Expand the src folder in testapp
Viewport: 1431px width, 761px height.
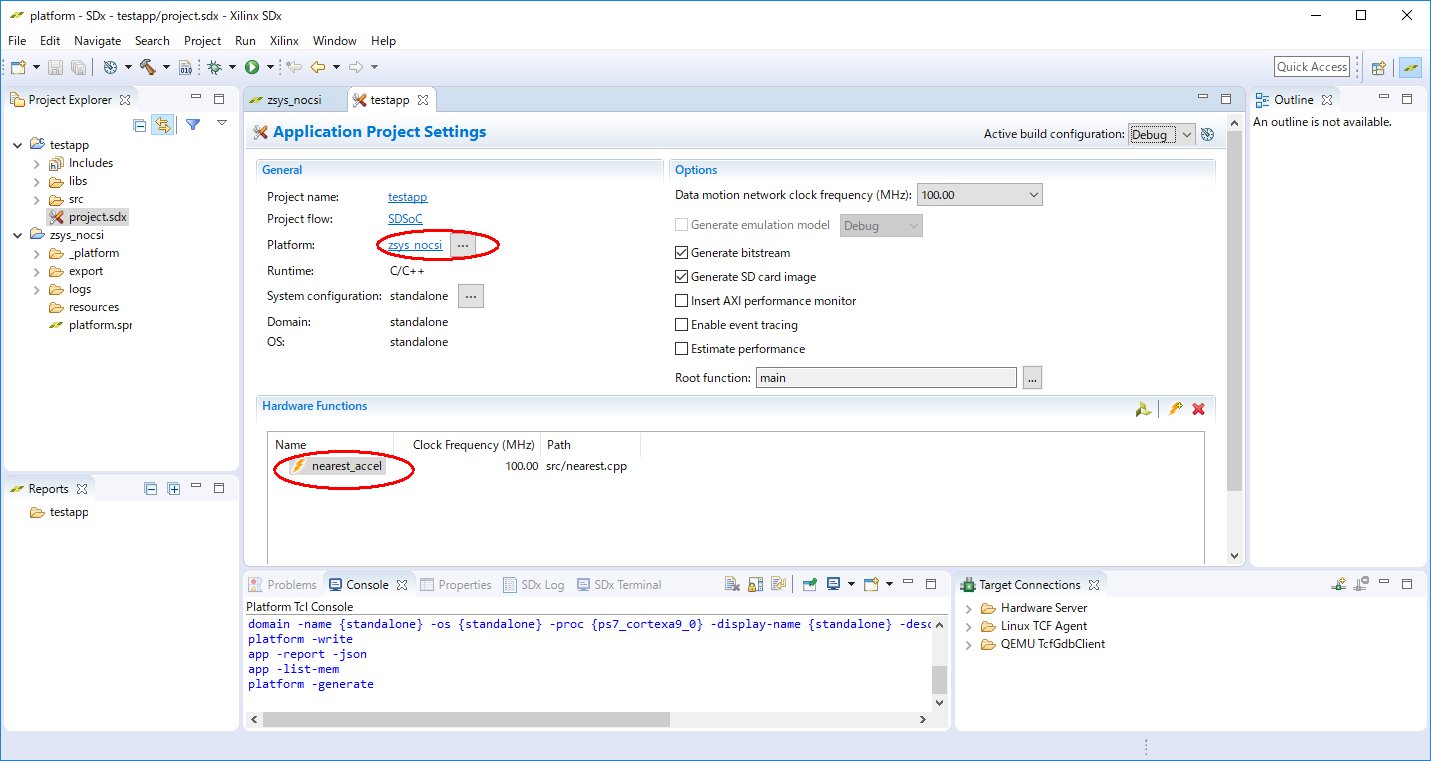pyautogui.click(x=37, y=199)
